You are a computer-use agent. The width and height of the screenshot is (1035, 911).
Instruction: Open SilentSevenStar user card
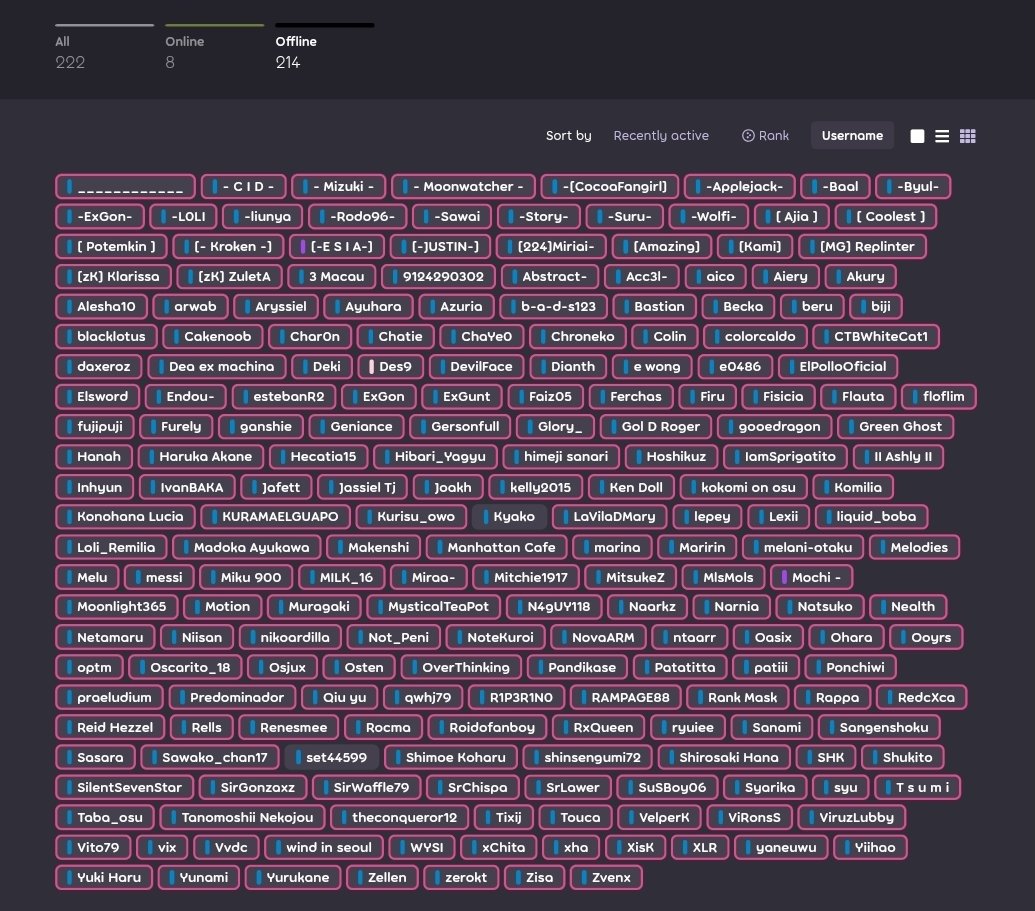click(124, 788)
